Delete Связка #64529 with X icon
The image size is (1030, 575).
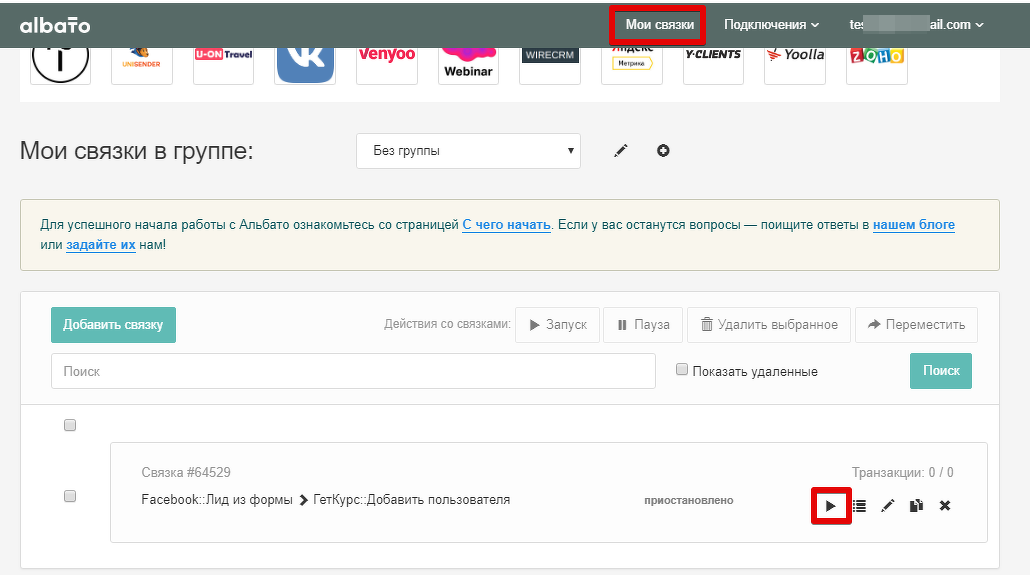tap(945, 506)
